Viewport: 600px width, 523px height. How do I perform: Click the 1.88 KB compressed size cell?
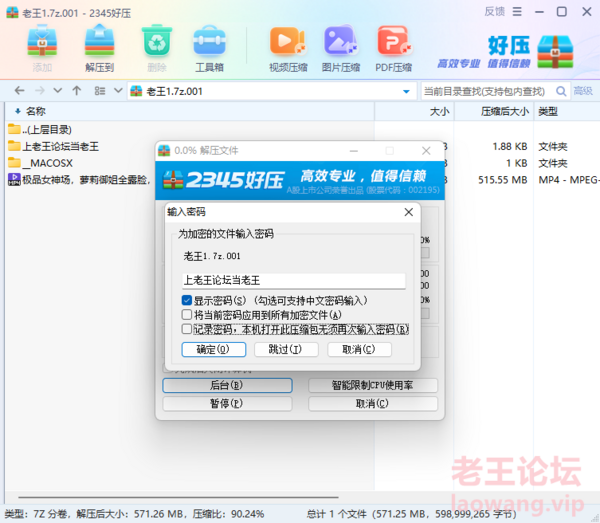coord(510,147)
